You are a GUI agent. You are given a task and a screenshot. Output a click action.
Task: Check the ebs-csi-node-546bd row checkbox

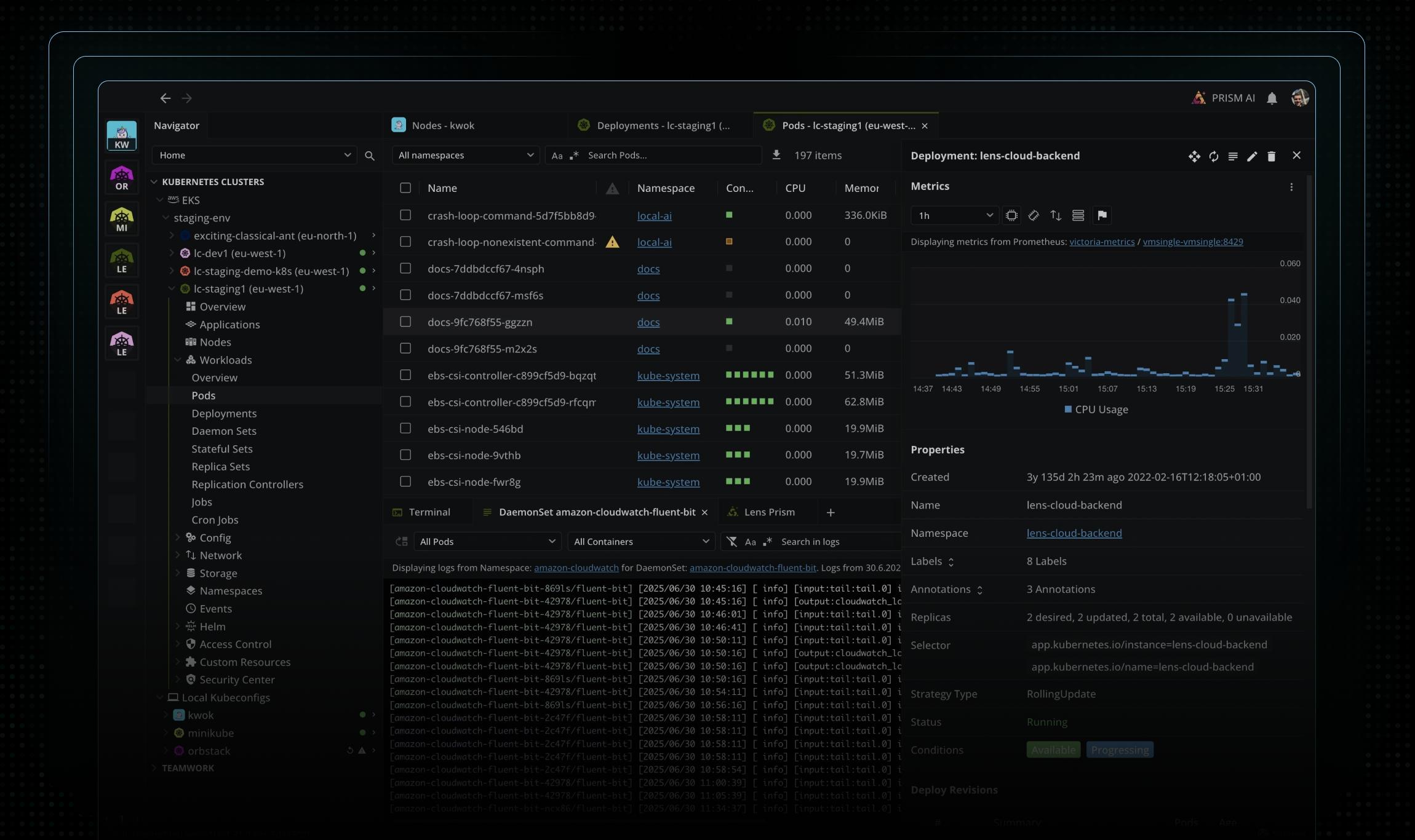405,429
